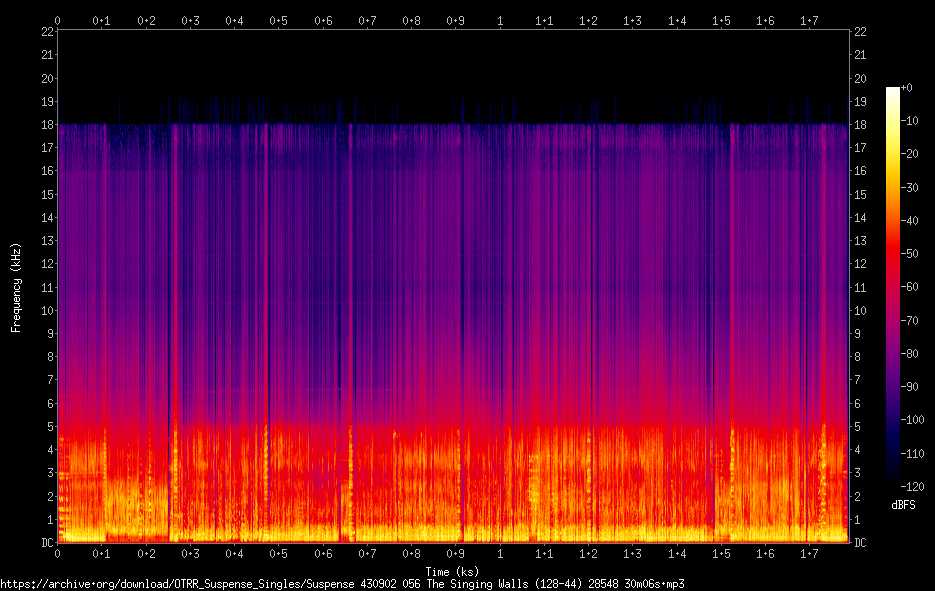The height and width of the screenshot is (591, 935).
Task: Click the -120 label on the dBFS scale
Action: [912, 487]
